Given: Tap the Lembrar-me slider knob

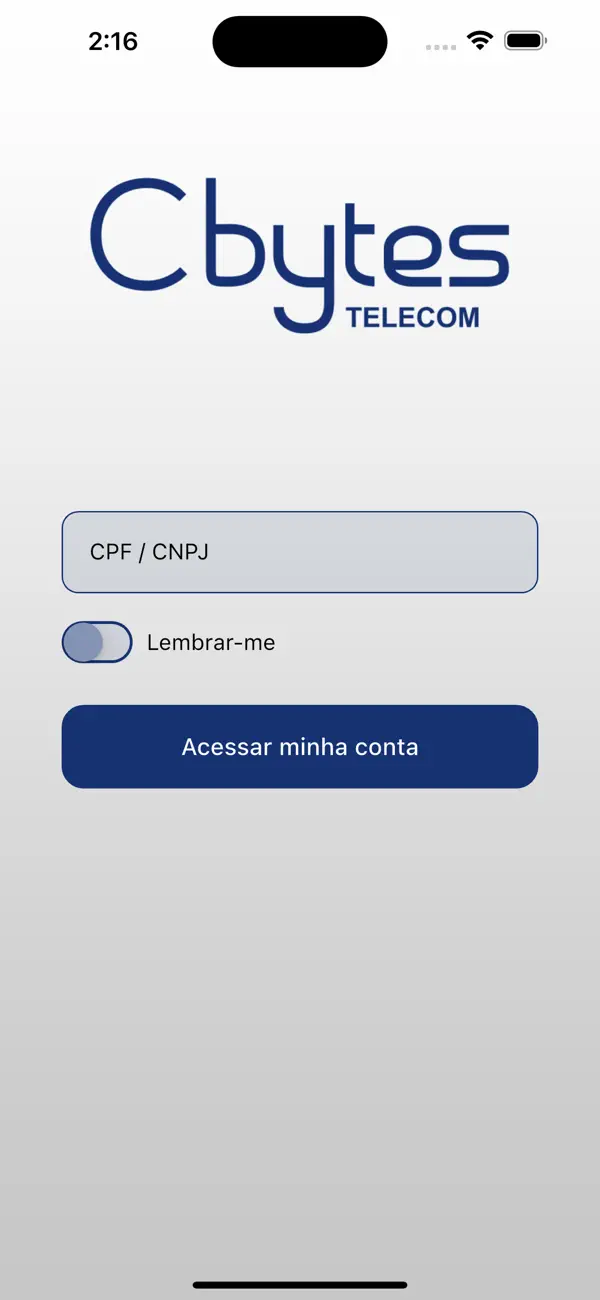Looking at the screenshot, I should click(x=83, y=642).
